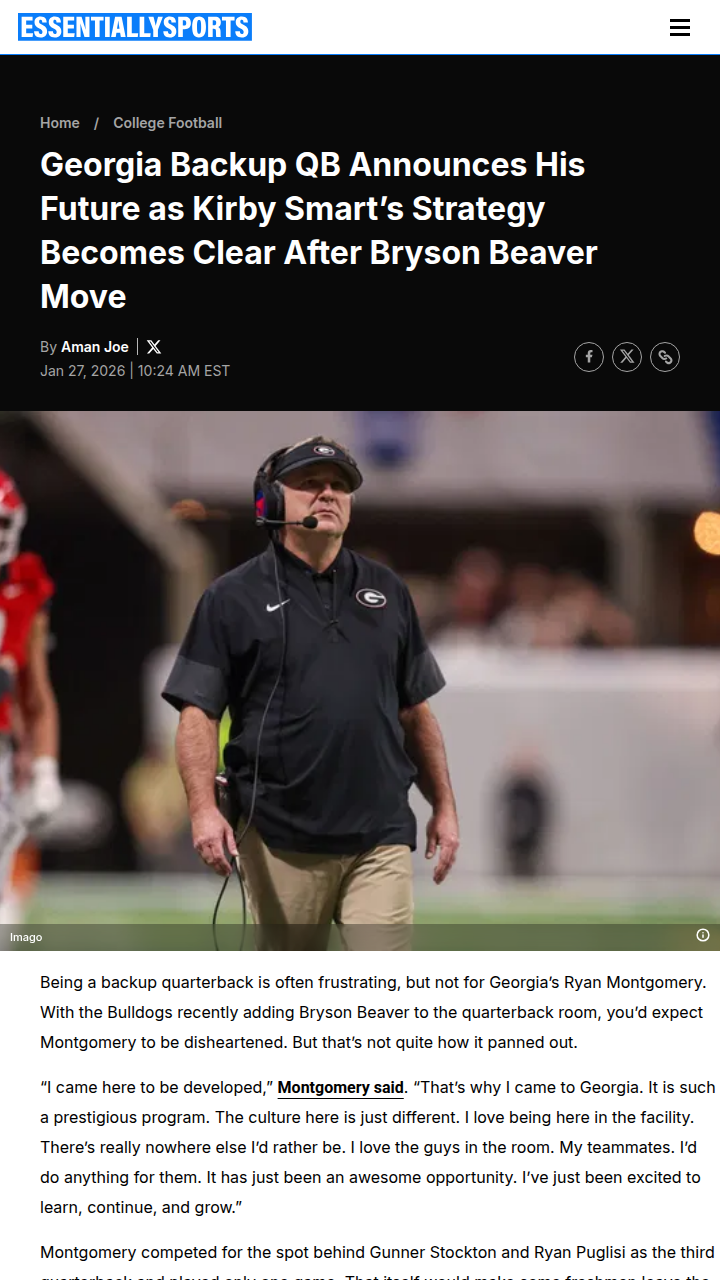Click the Kirby Smart hero photo

click(360, 680)
